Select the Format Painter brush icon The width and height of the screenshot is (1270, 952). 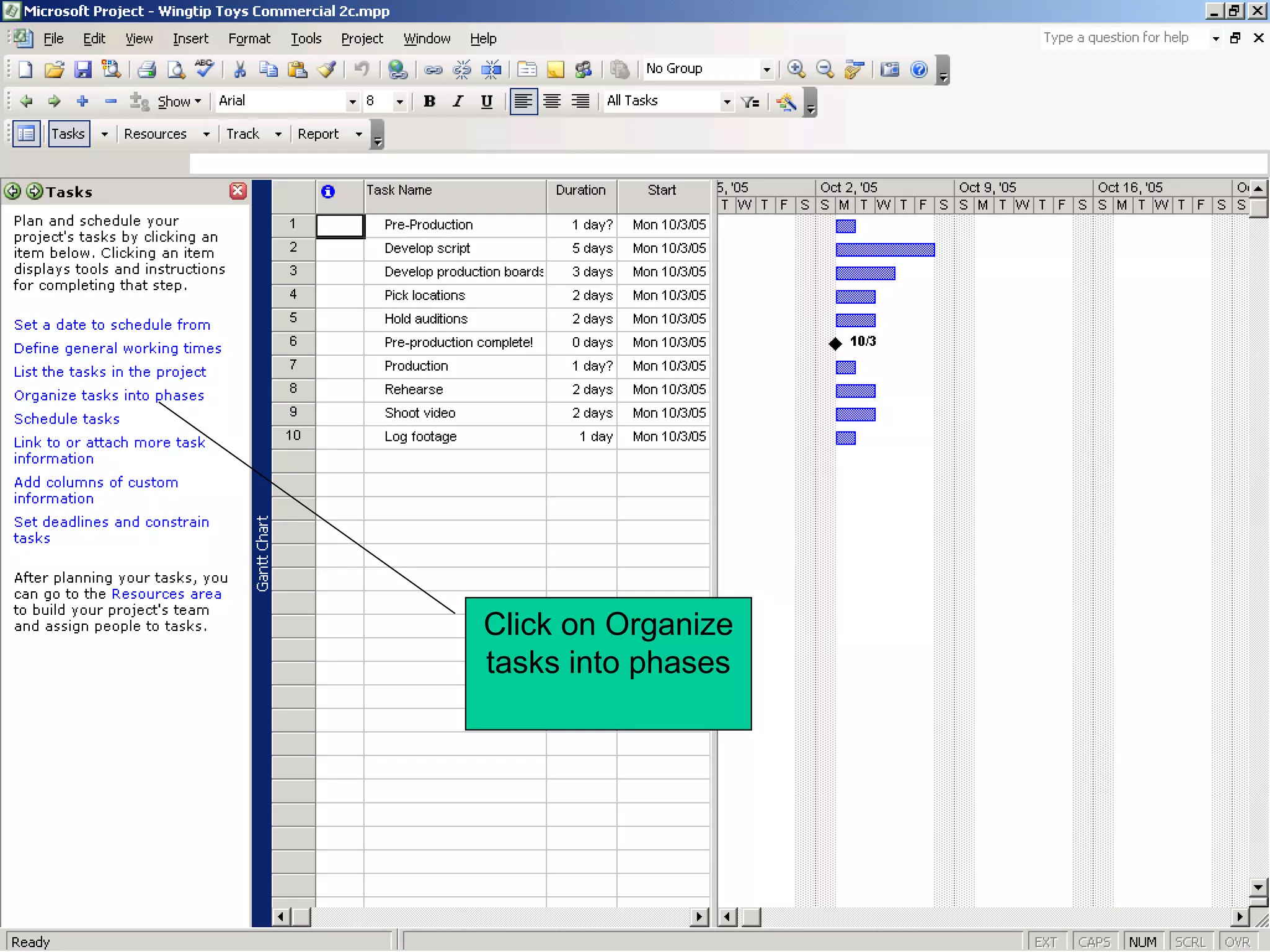point(326,69)
